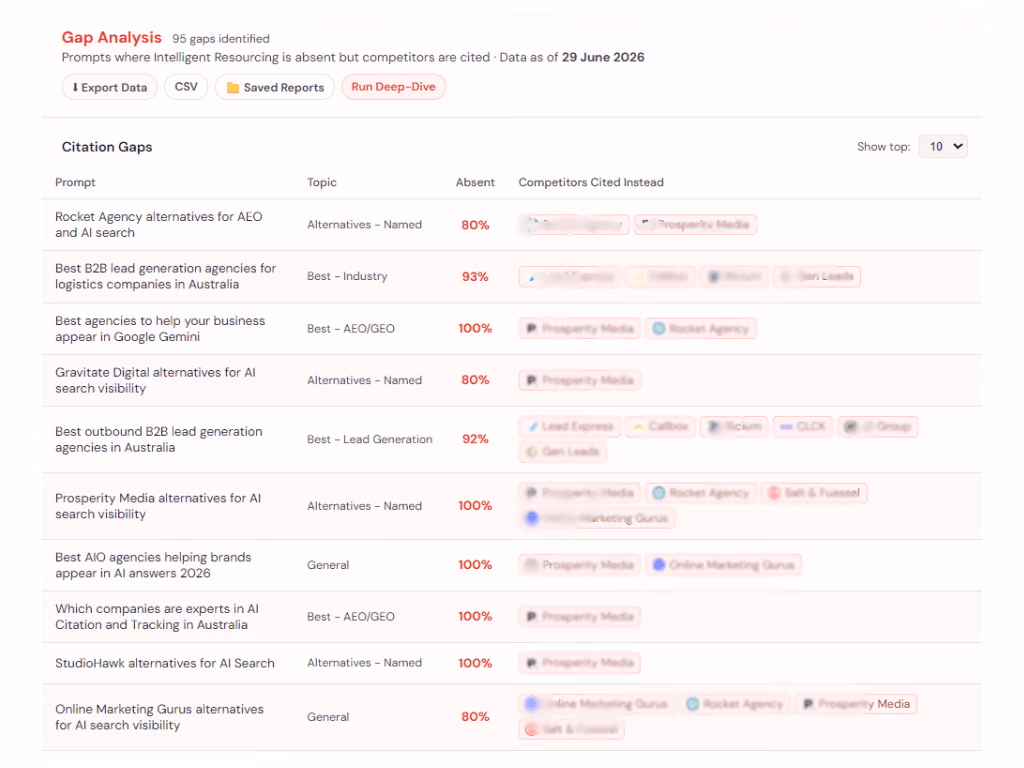The width and height of the screenshot is (1024, 768).
Task: Click the 92% absent value
Action: (x=475, y=439)
